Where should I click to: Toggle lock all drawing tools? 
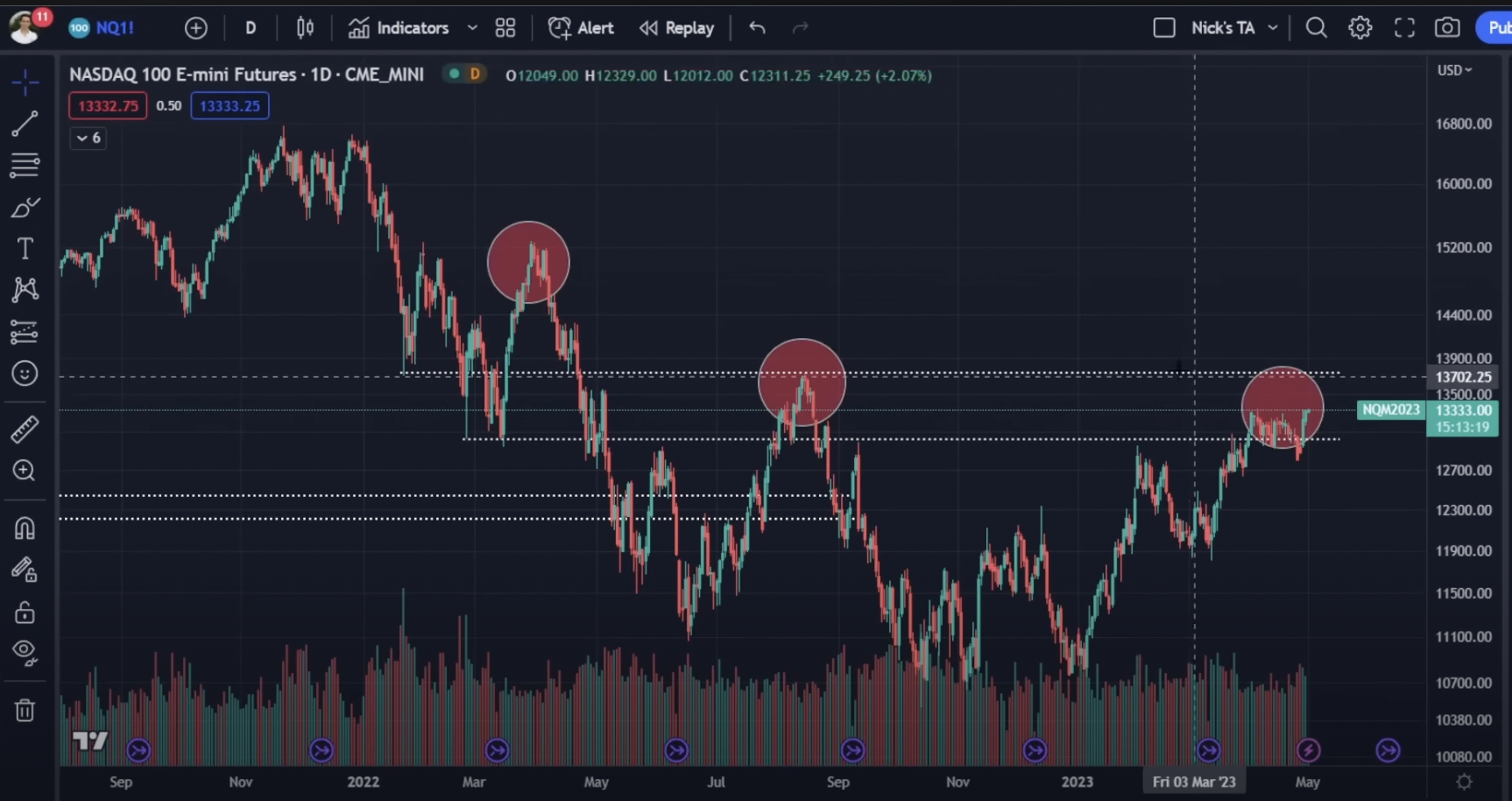pos(25,612)
